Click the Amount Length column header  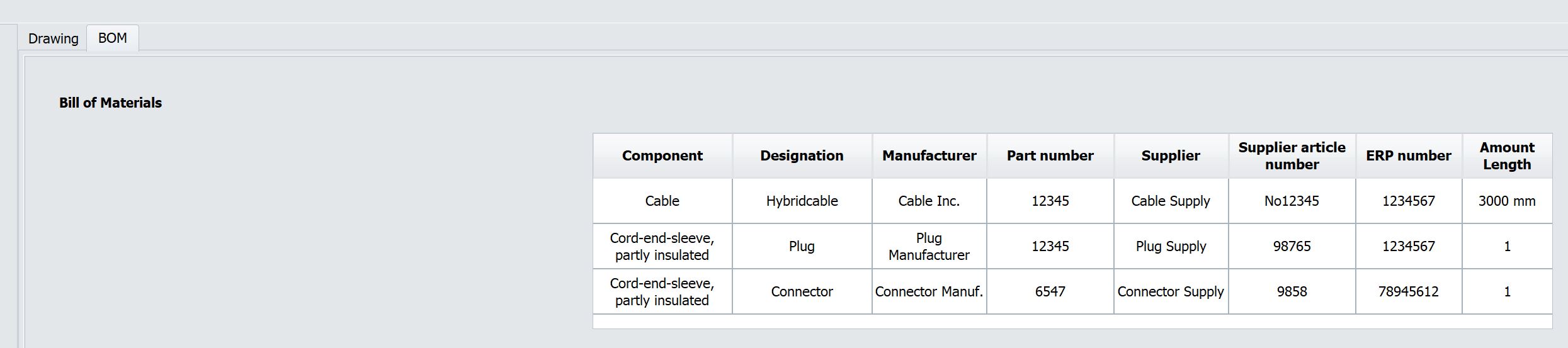[1507, 155]
